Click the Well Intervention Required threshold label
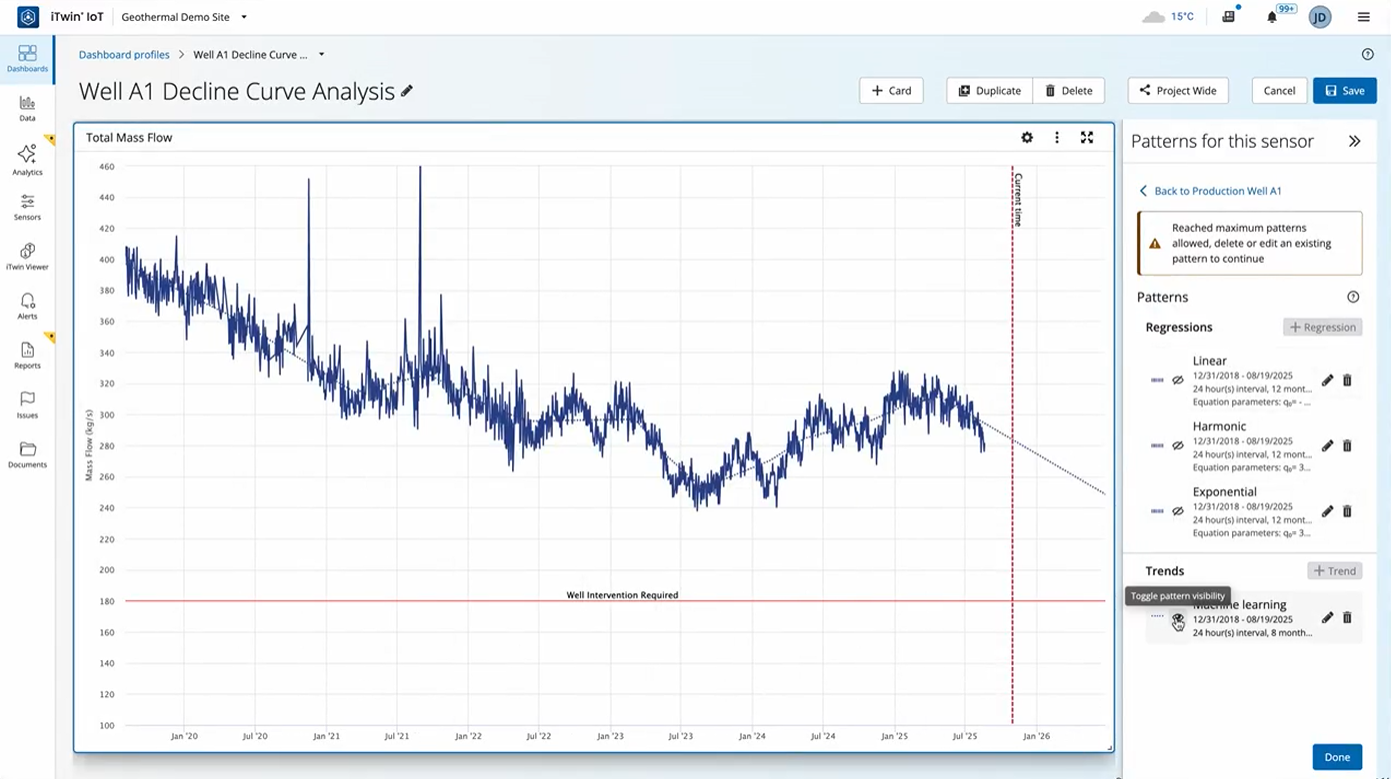The width and height of the screenshot is (1391, 779). click(622, 595)
